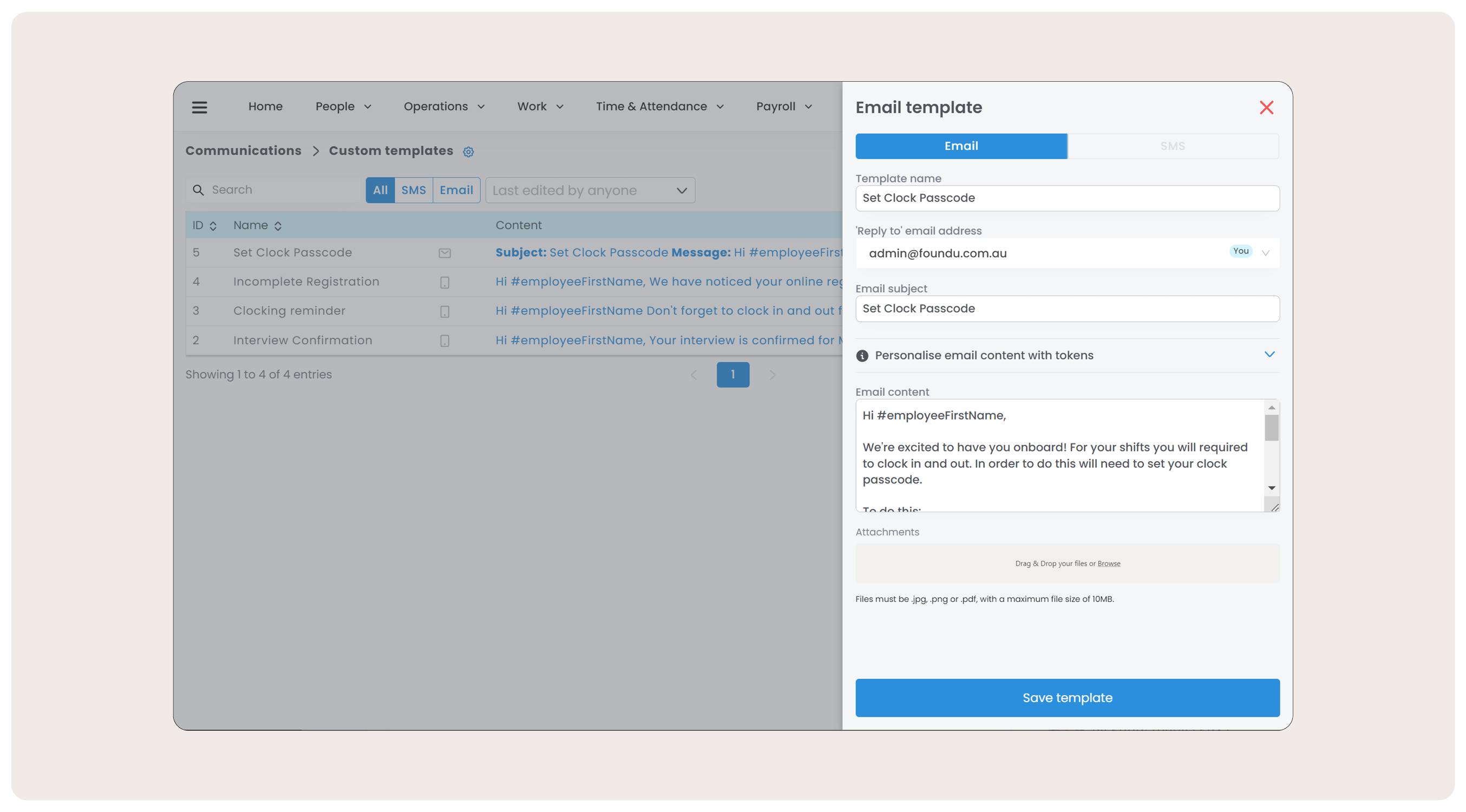Click the search magnifier icon
Image resolution: width=1466 pixels, height=812 pixels.
(x=198, y=190)
